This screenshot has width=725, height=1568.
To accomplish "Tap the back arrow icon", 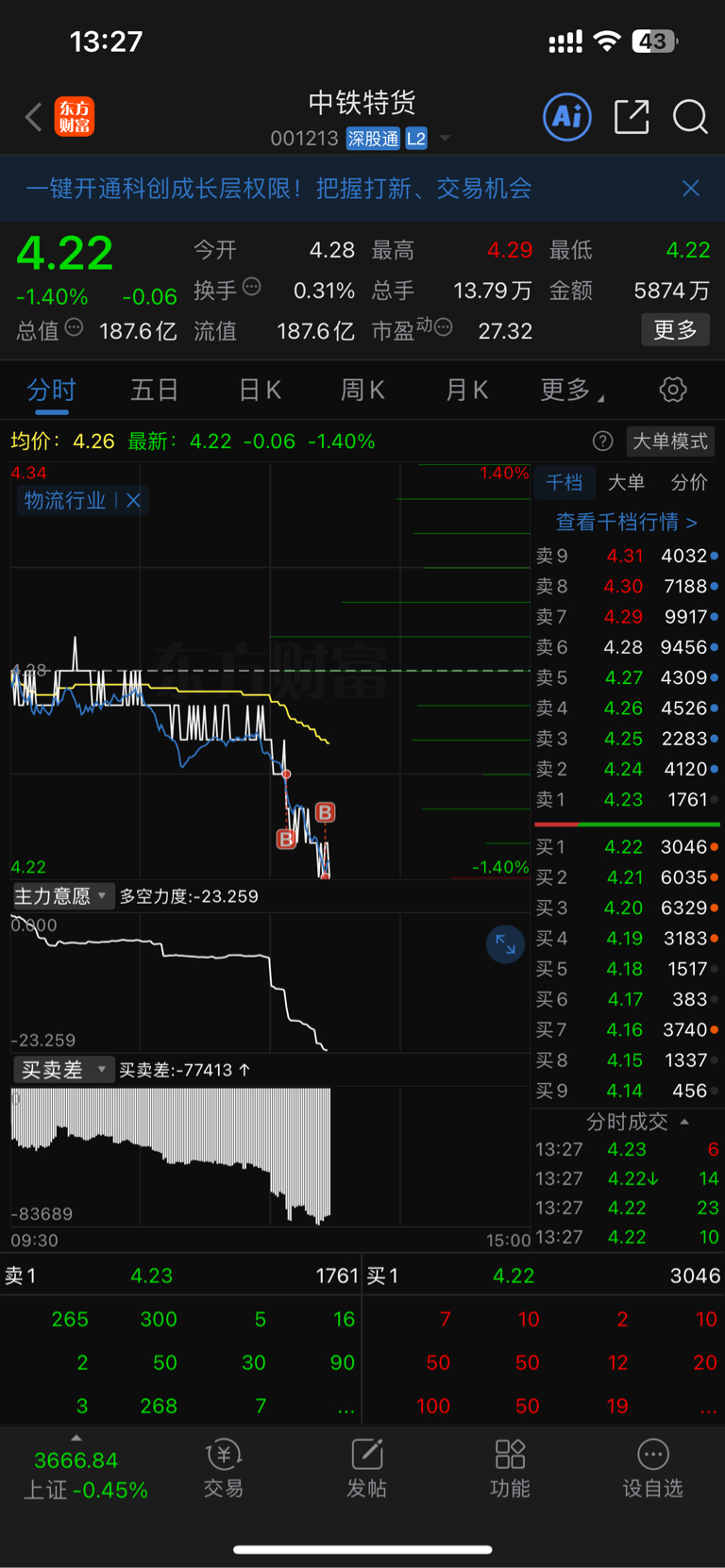I will [34, 118].
